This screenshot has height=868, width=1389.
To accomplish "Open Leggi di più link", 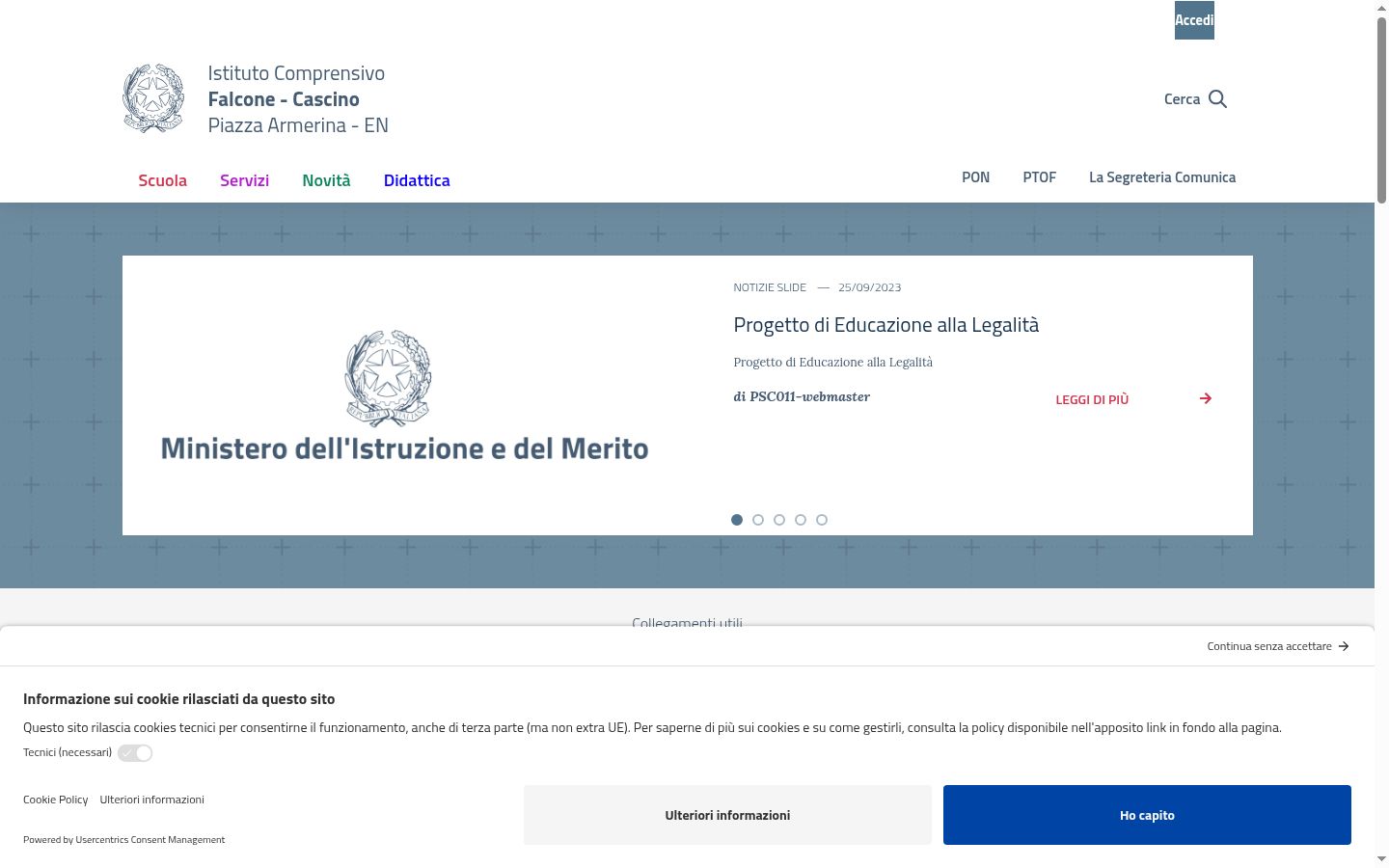I will 1092,399.
